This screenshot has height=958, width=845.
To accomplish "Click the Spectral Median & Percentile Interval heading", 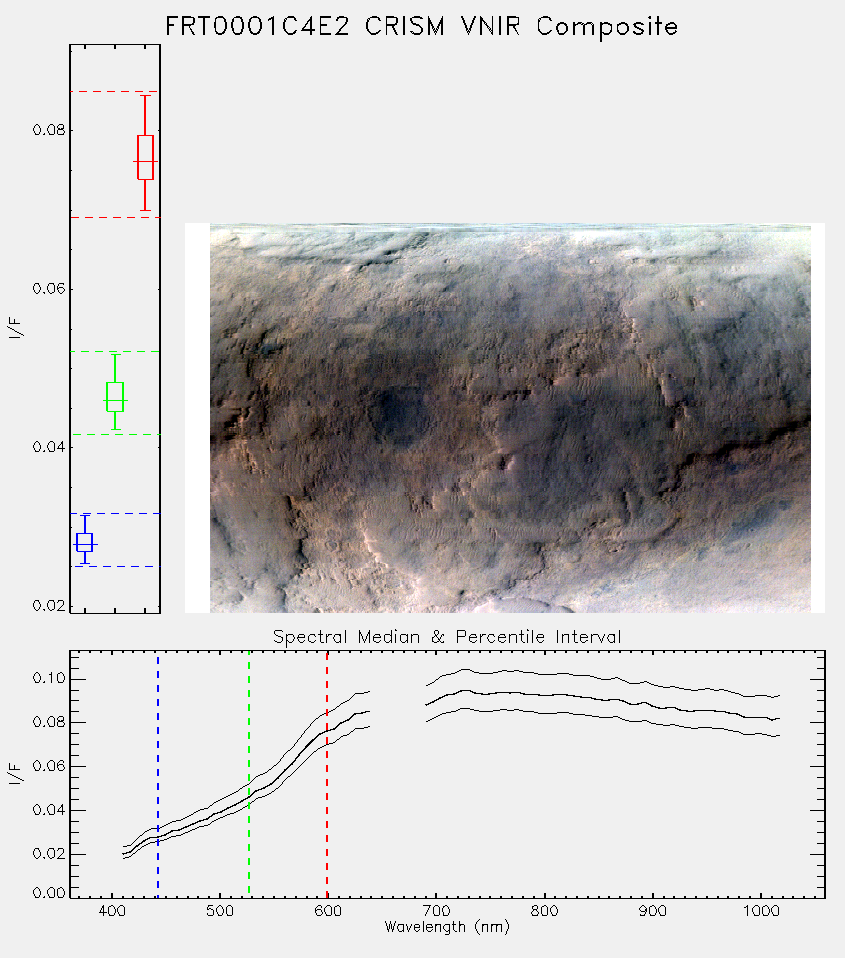I will [x=447, y=637].
